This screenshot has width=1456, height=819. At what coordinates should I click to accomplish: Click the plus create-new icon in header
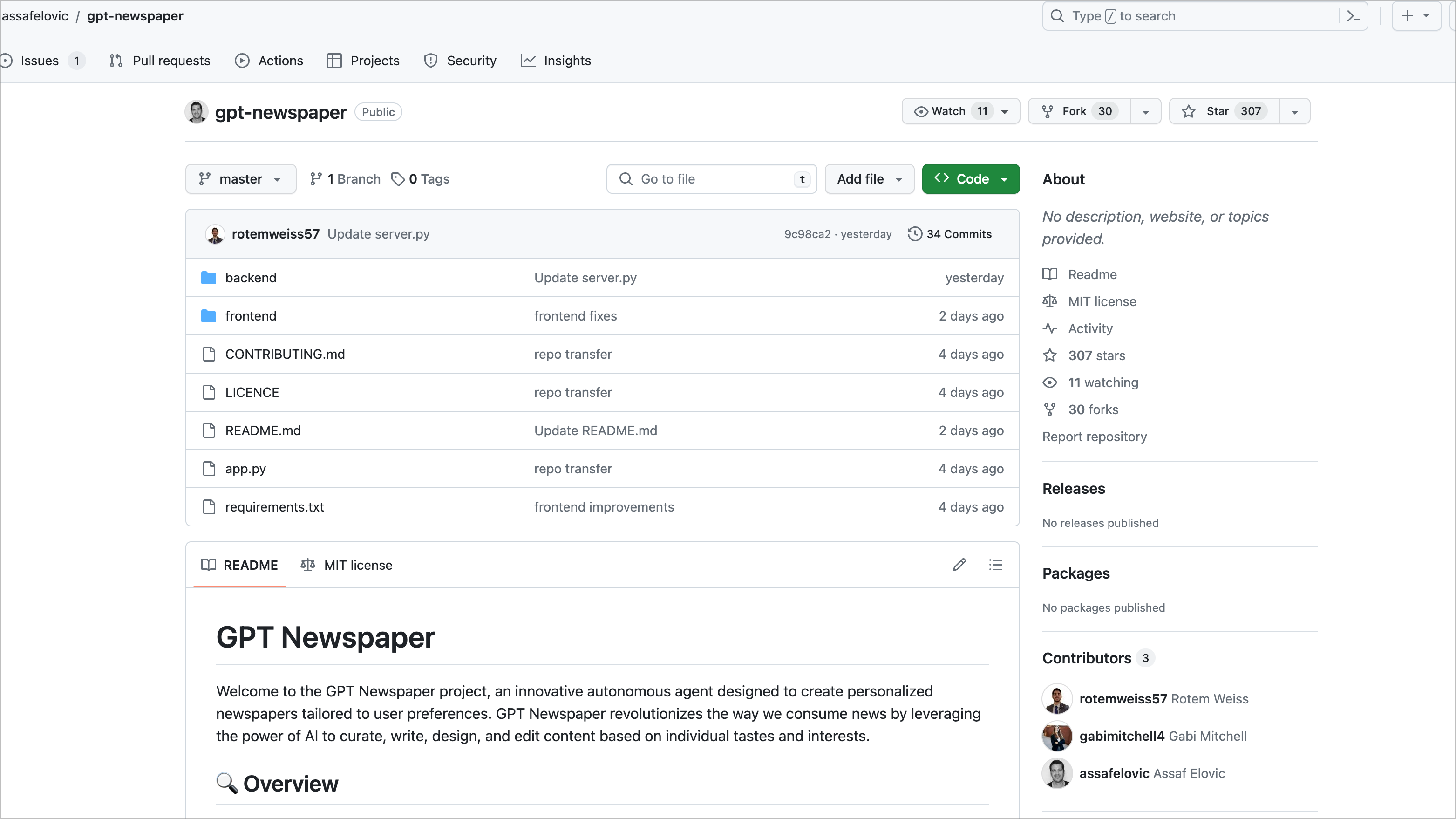1408,16
